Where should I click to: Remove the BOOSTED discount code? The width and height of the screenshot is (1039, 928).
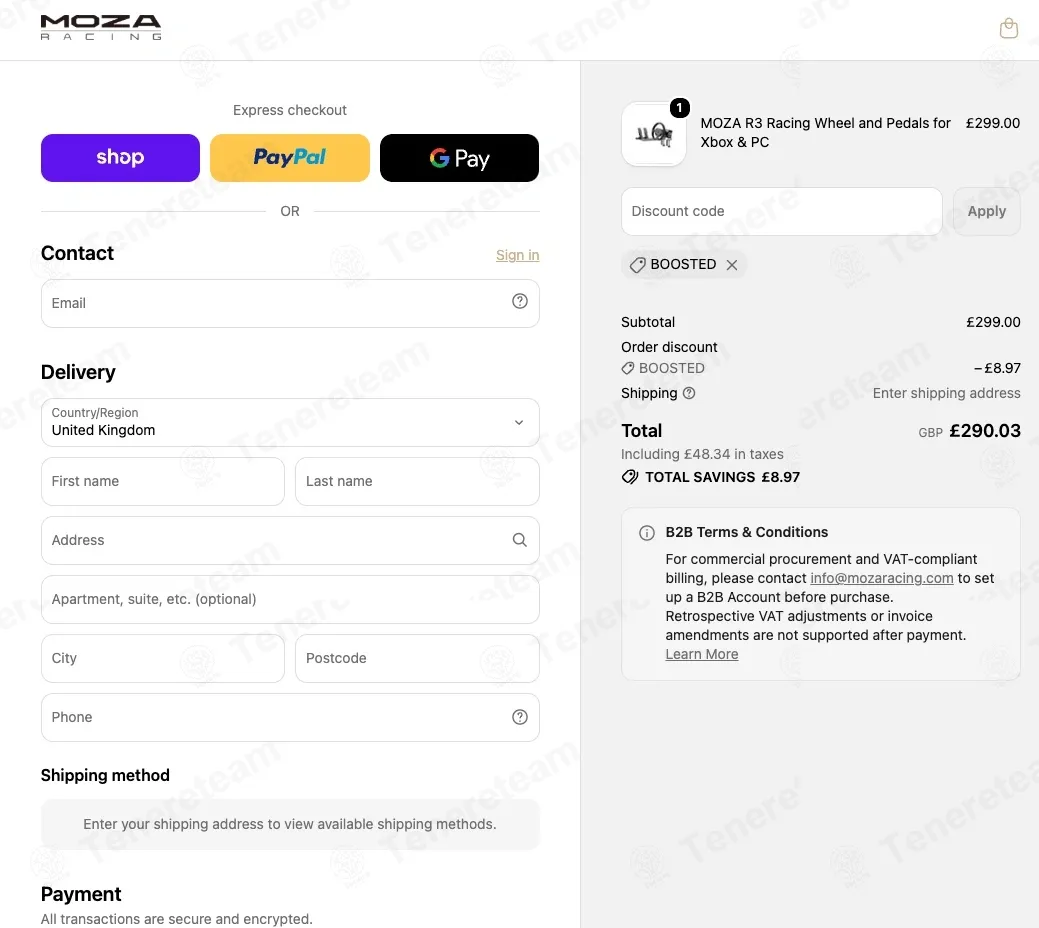coord(732,264)
